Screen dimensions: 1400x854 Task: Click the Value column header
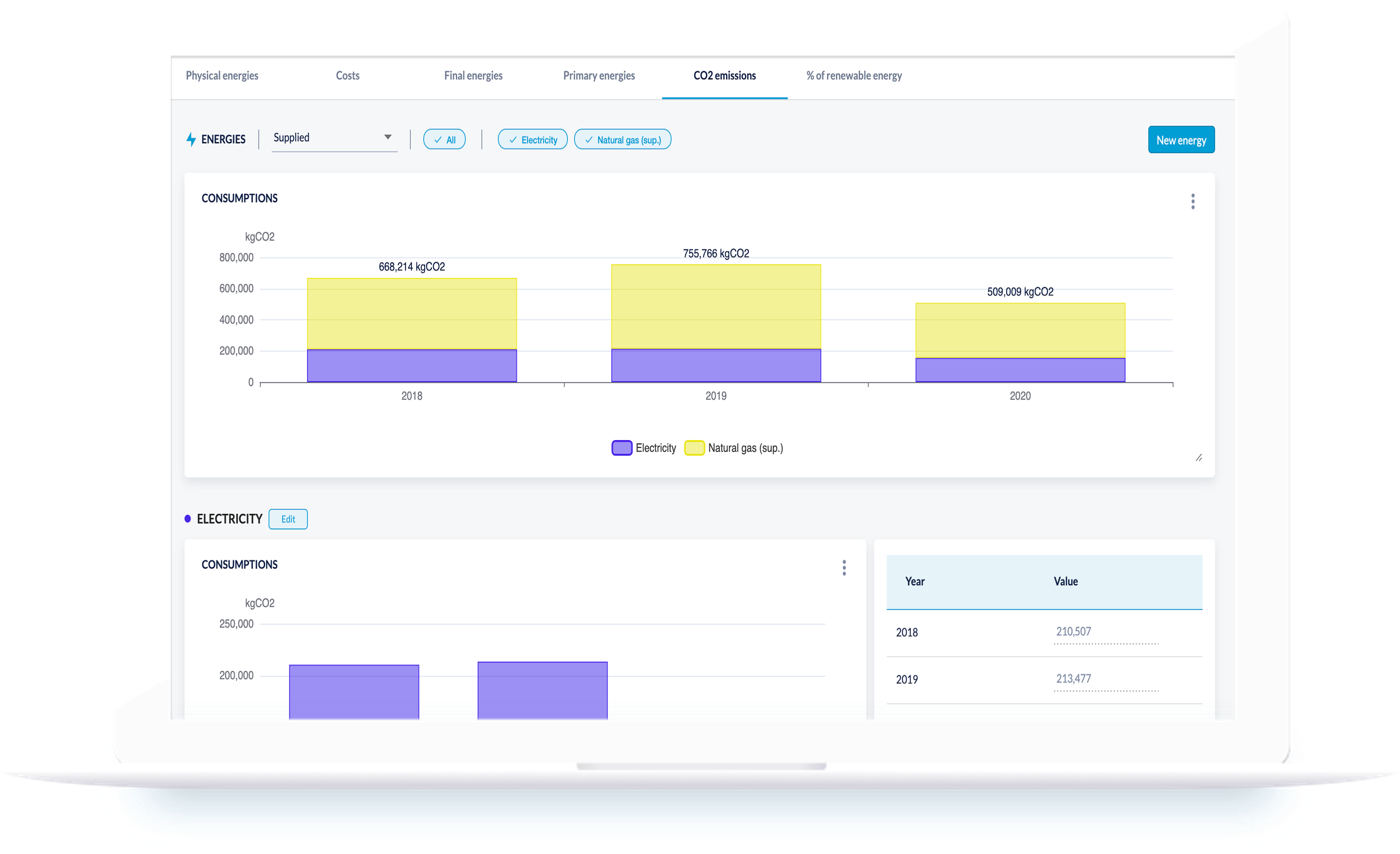click(x=1065, y=581)
